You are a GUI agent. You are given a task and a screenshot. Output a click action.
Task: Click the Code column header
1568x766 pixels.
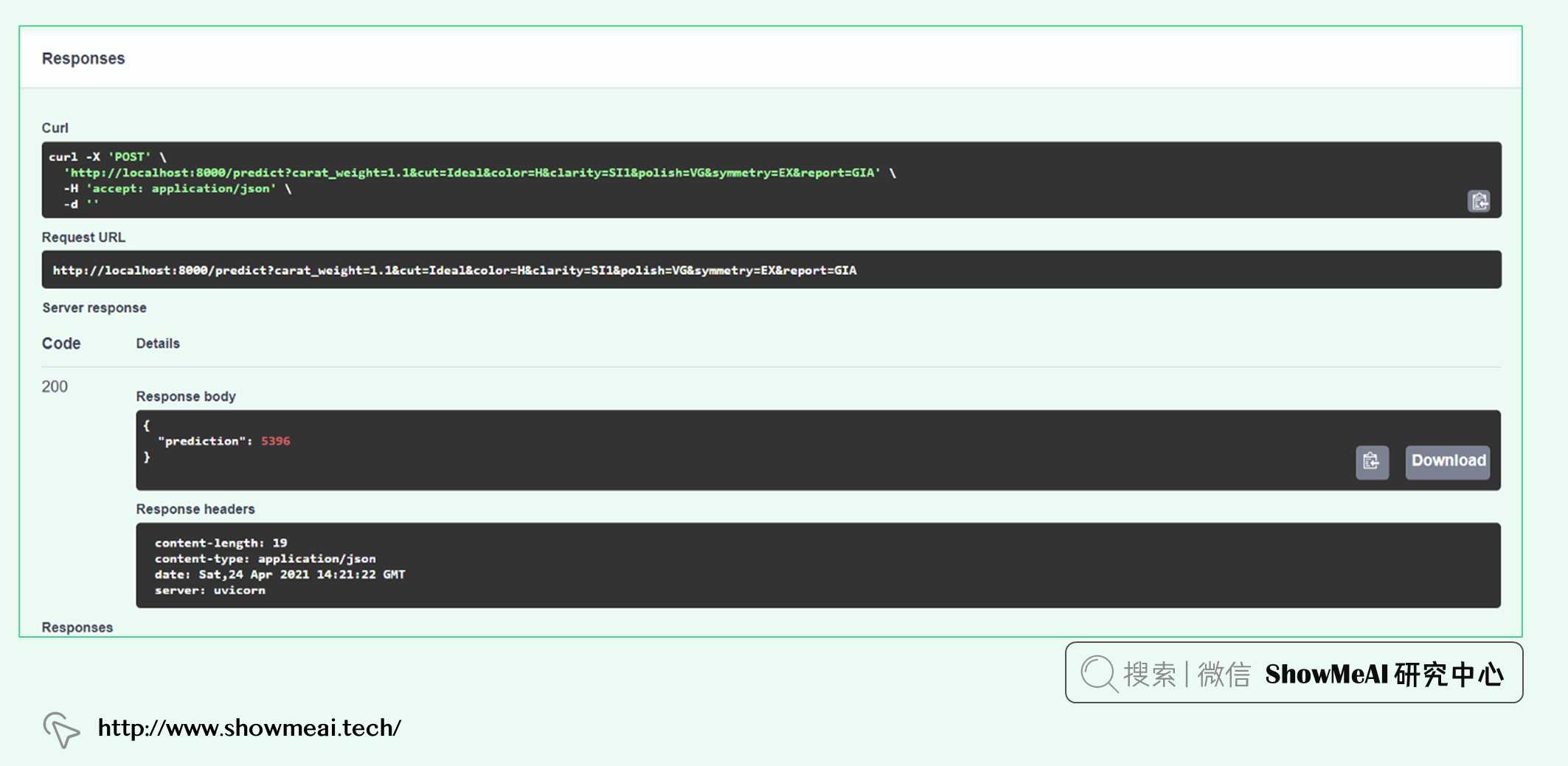pyautogui.click(x=61, y=344)
